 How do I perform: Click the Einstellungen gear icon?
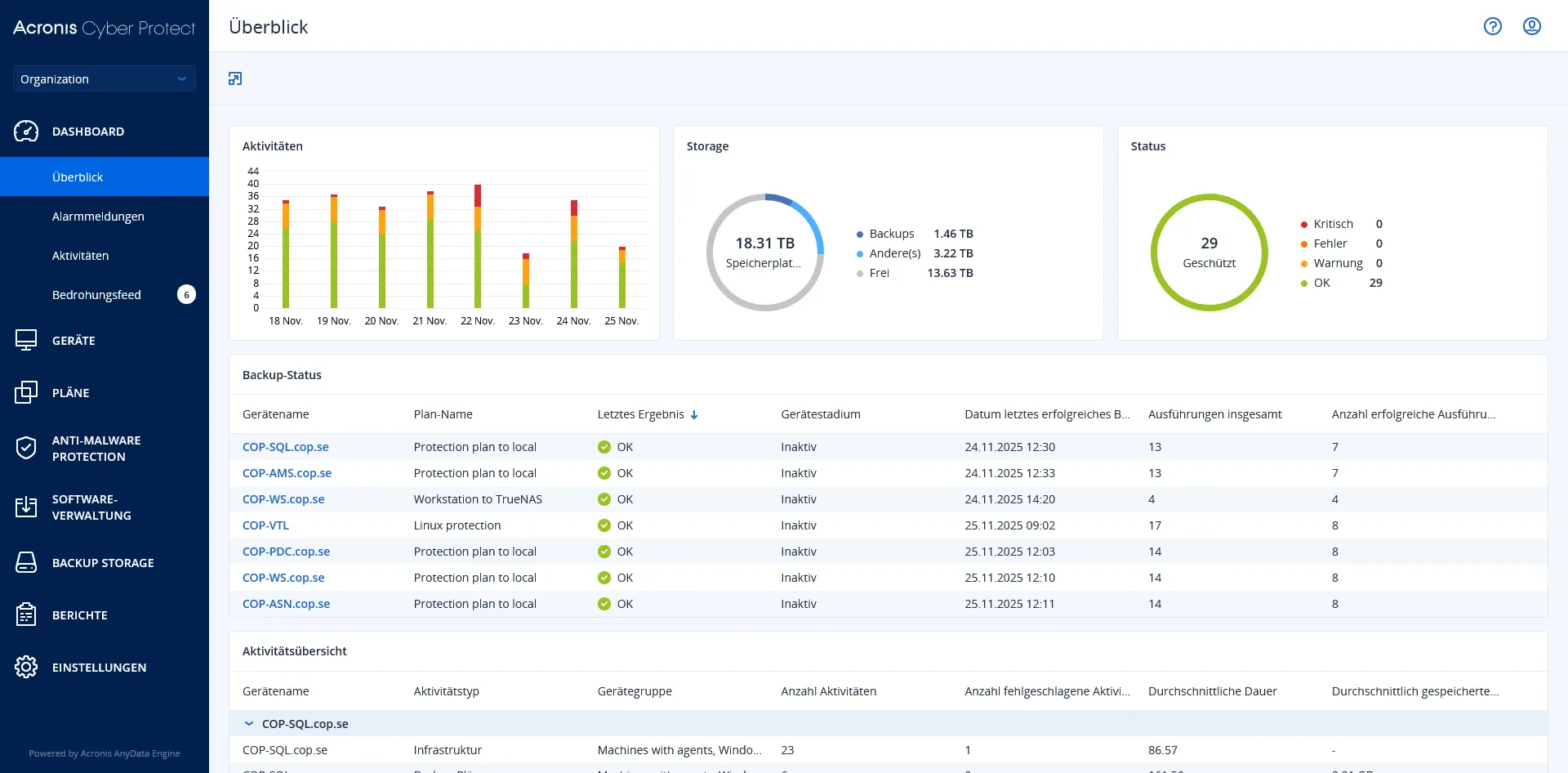click(x=26, y=667)
